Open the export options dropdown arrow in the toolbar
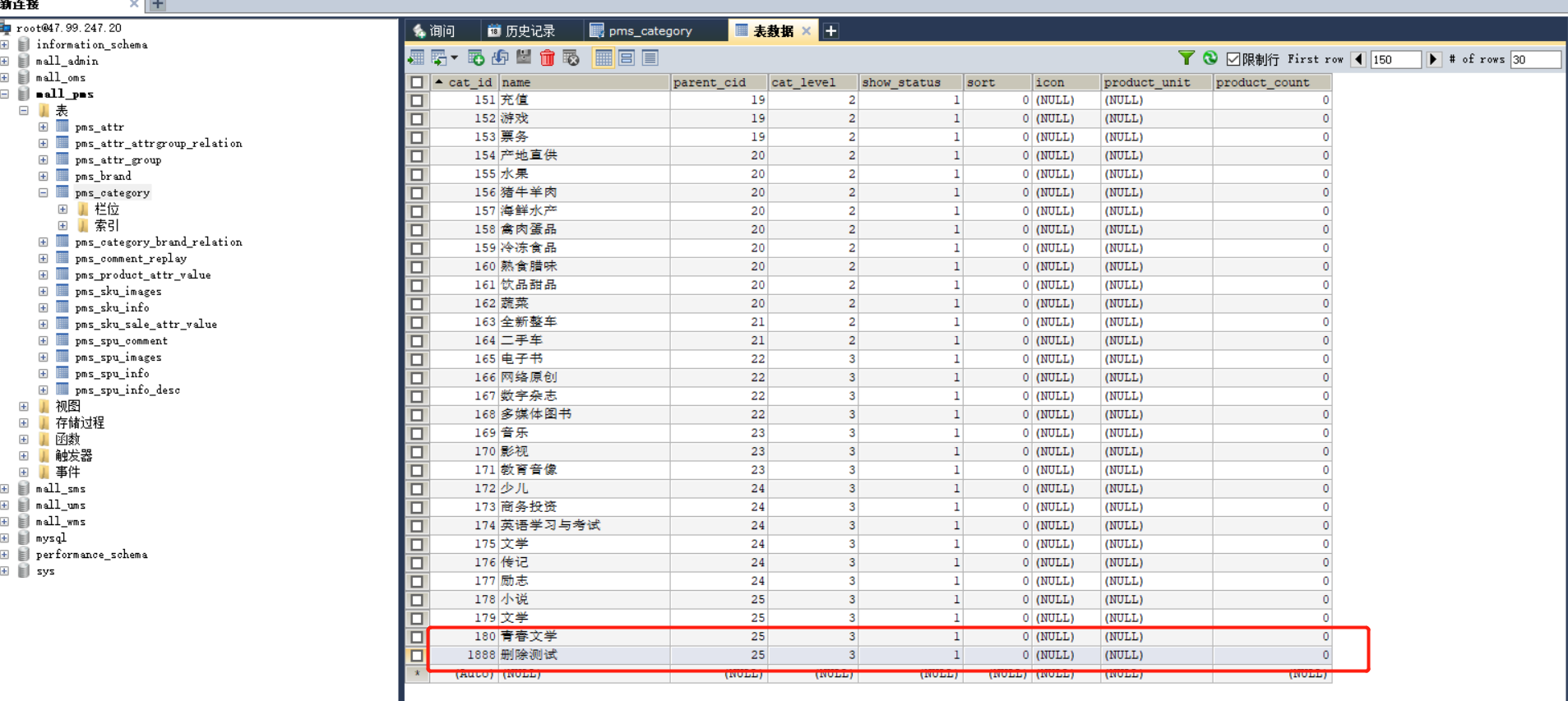Image resolution: width=1568 pixels, height=701 pixels. [x=454, y=58]
